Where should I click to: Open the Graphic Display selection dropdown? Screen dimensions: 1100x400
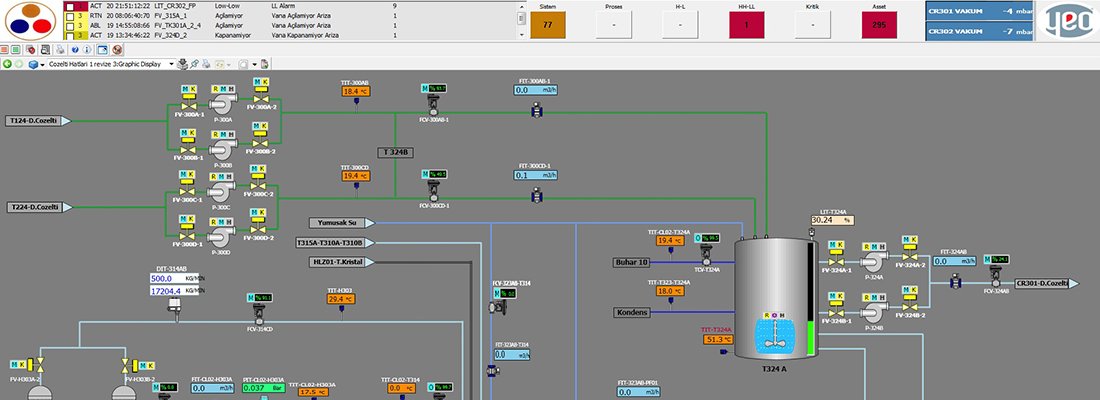click(x=171, y=64)
